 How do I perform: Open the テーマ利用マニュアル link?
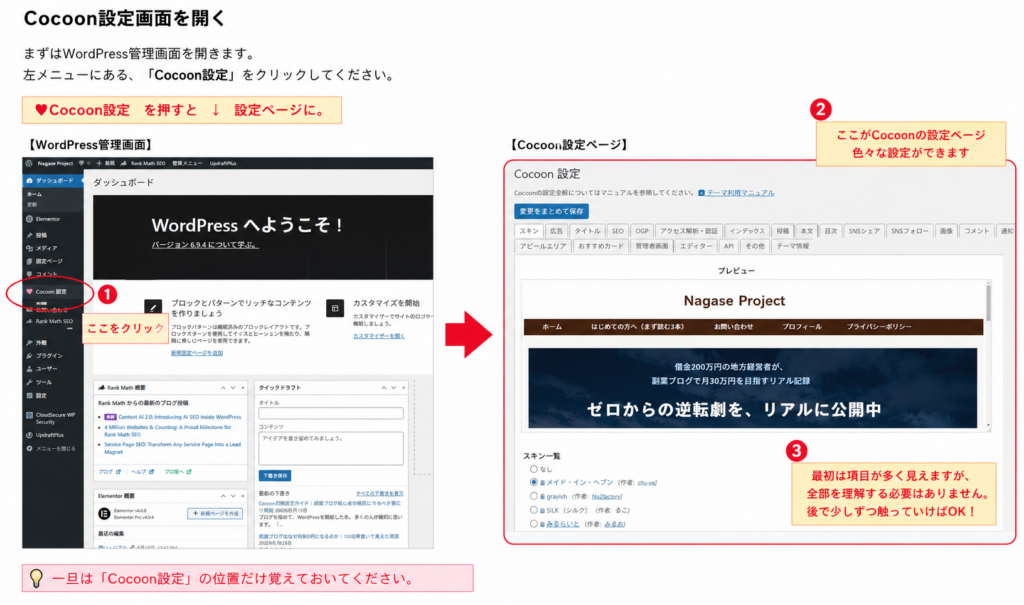(x=736, y=193)
